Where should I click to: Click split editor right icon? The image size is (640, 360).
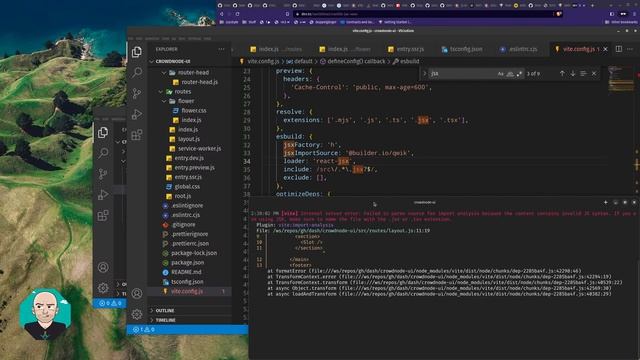click(x=619, y=49)
